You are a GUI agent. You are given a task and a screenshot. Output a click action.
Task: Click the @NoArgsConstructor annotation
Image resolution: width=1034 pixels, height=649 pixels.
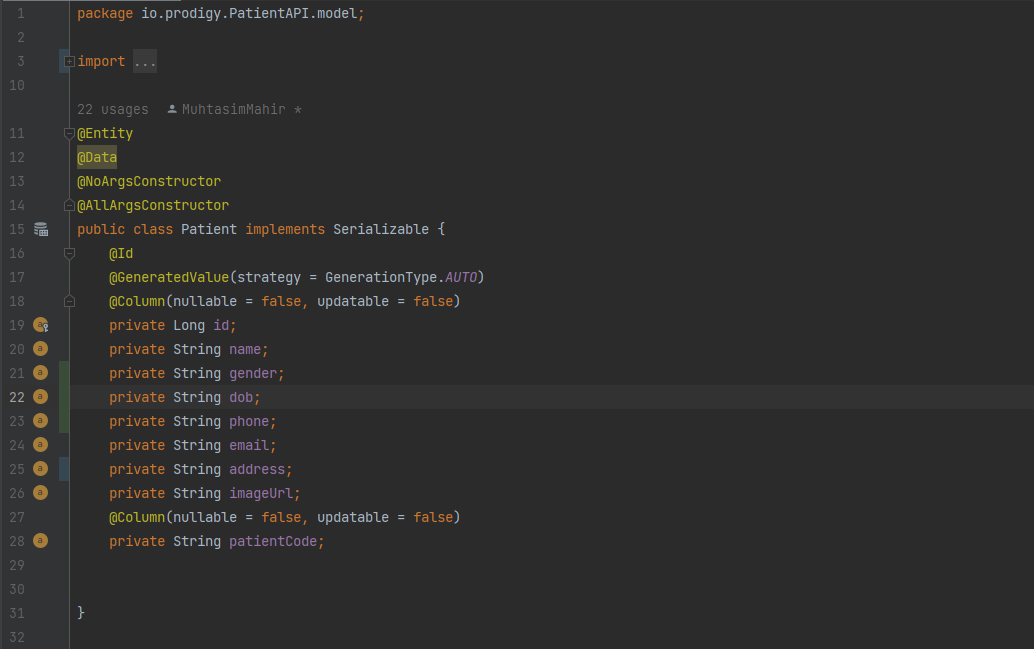[x=149, y=181]
